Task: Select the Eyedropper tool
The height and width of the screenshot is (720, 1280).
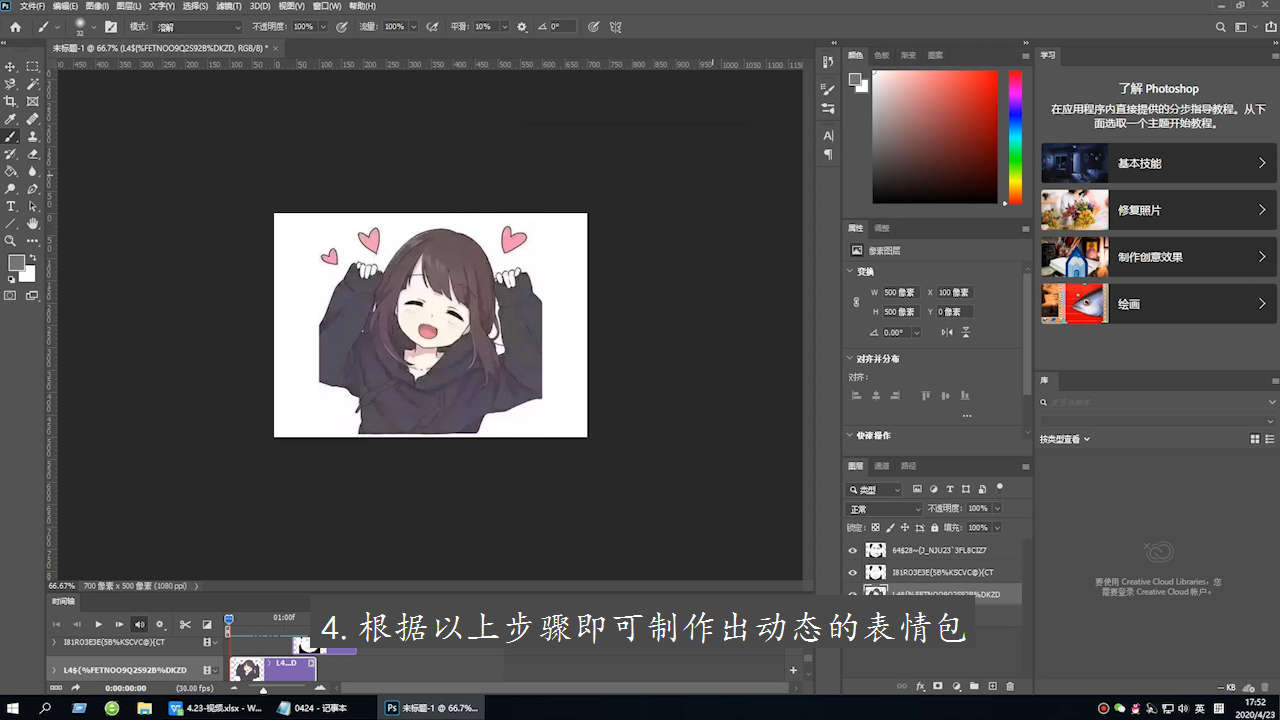Action: click(x=11, y=119)
